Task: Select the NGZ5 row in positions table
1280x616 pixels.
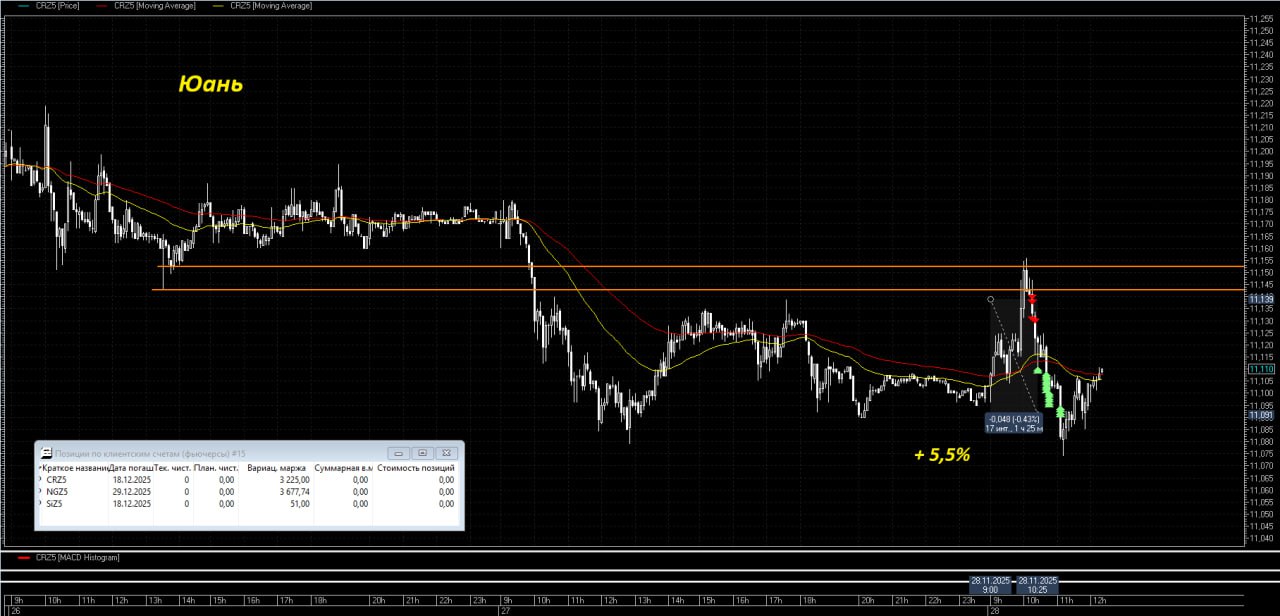Action: (55, 492)
